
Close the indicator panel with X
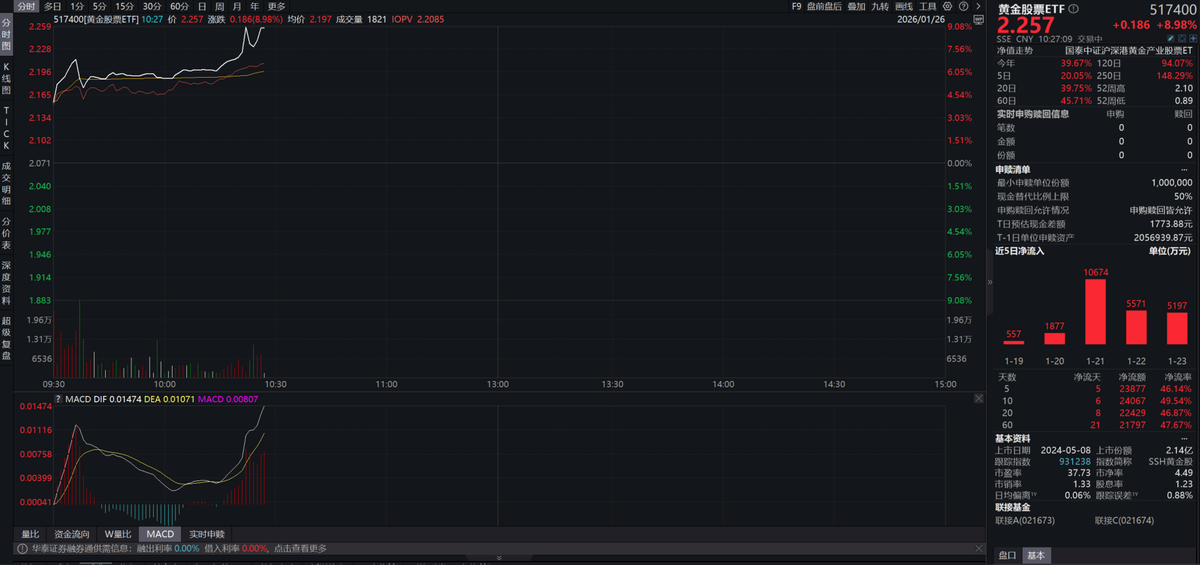click(x=978, y=398)
